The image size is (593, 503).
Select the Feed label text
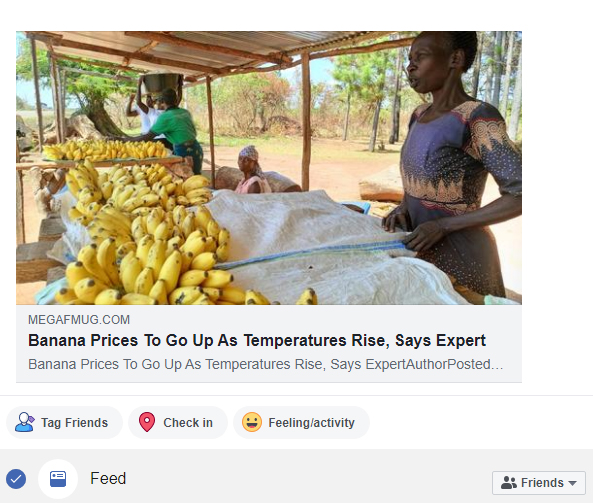point(108,479)
